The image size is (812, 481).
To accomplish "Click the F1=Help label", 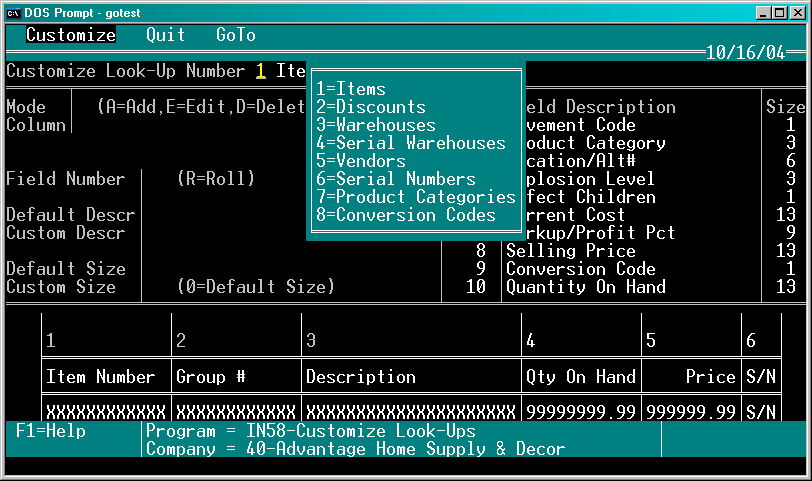I will tap(51, 431).
